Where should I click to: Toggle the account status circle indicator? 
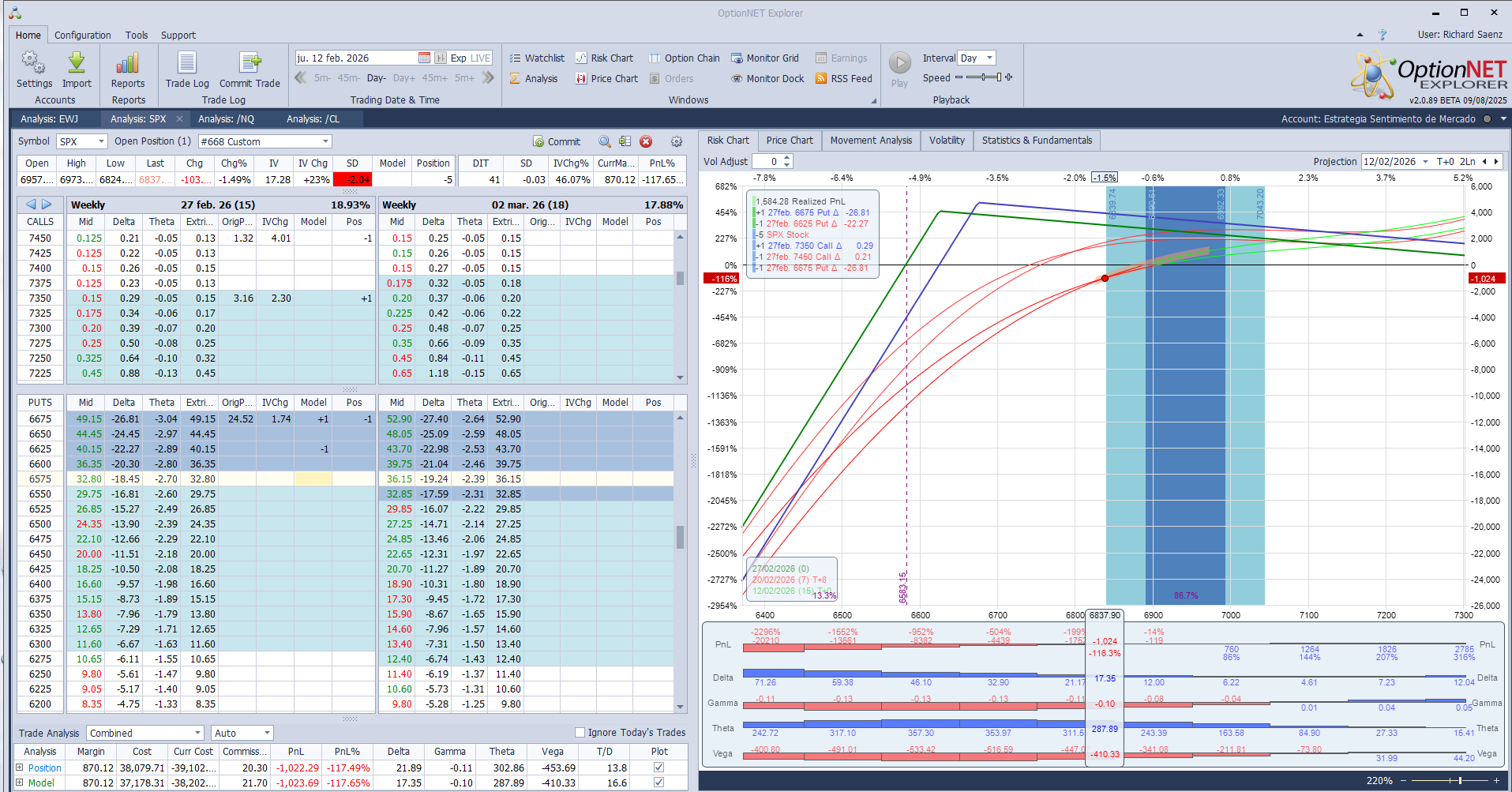[1488, 119]
